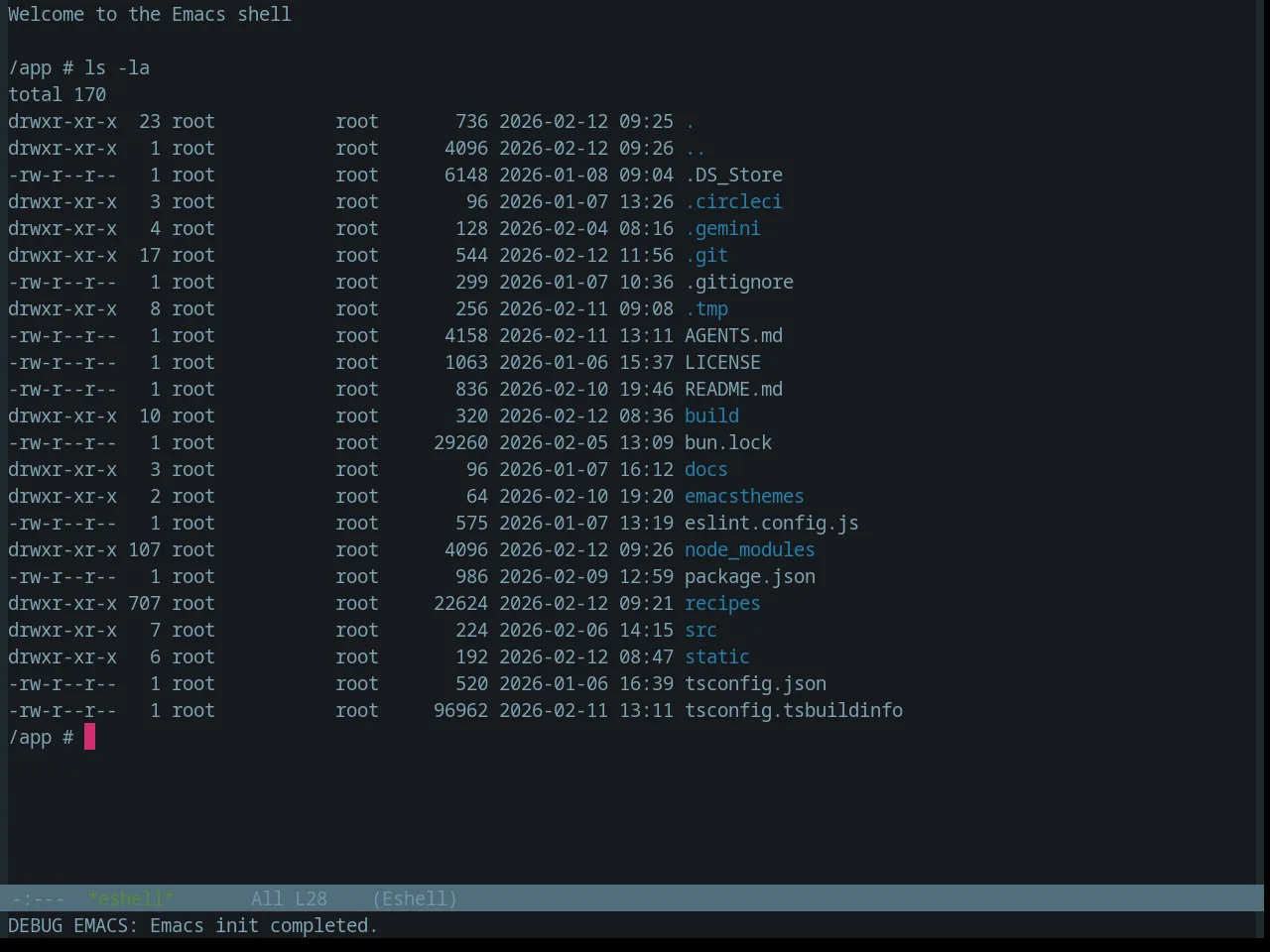This screenshot has height=952, width=1270.
Task: Open the .gemini directory link
Action: point(722,228)
